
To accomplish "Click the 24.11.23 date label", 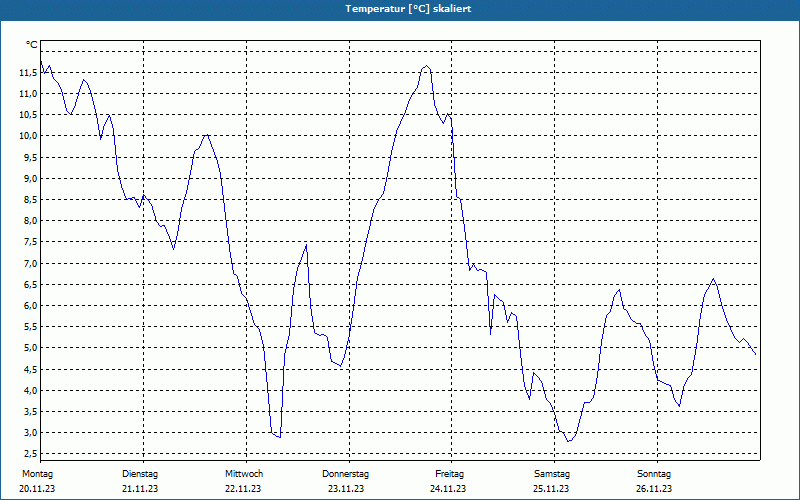I will click(448, 489).
